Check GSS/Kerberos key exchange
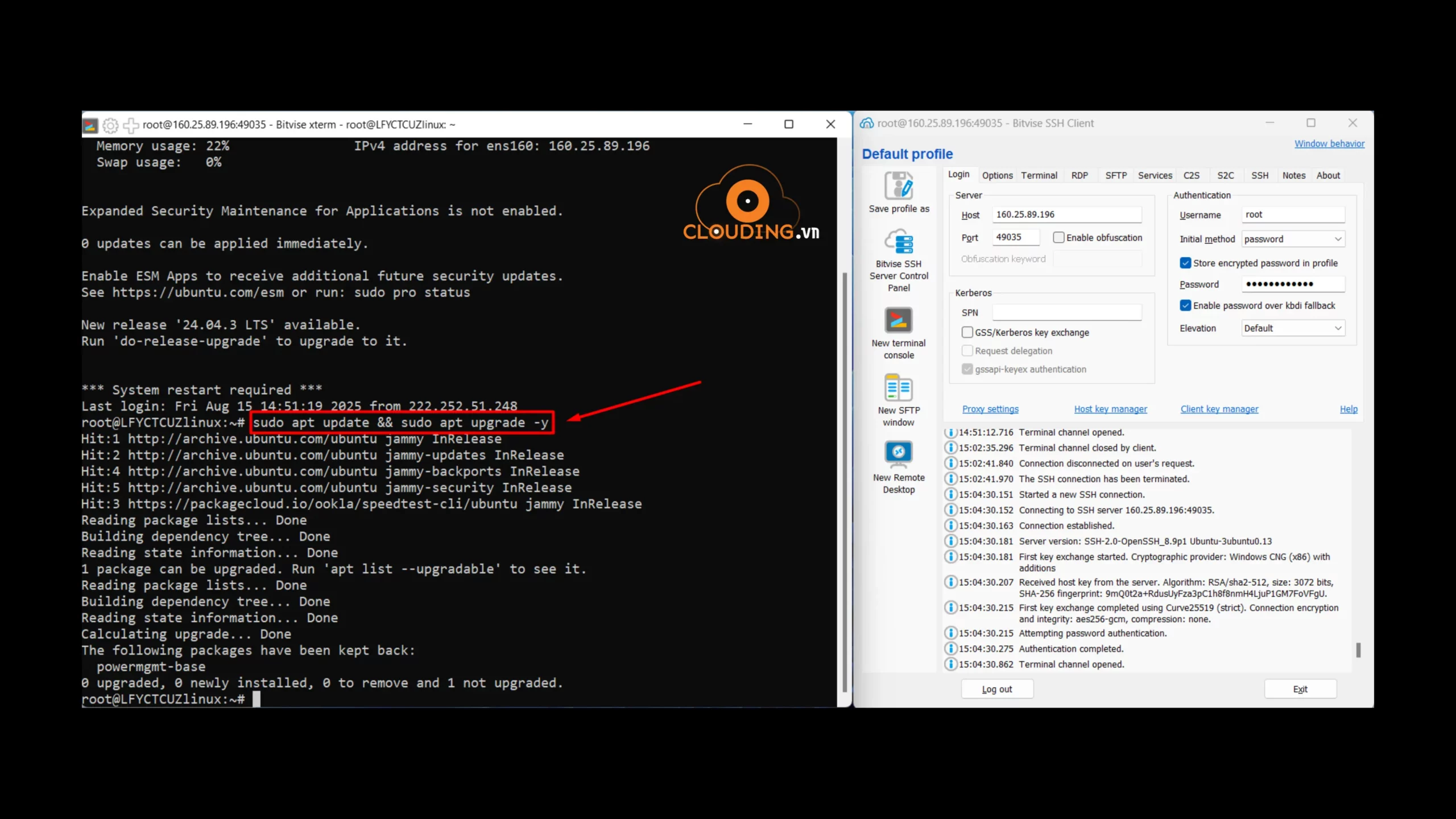 click(967, 333)
